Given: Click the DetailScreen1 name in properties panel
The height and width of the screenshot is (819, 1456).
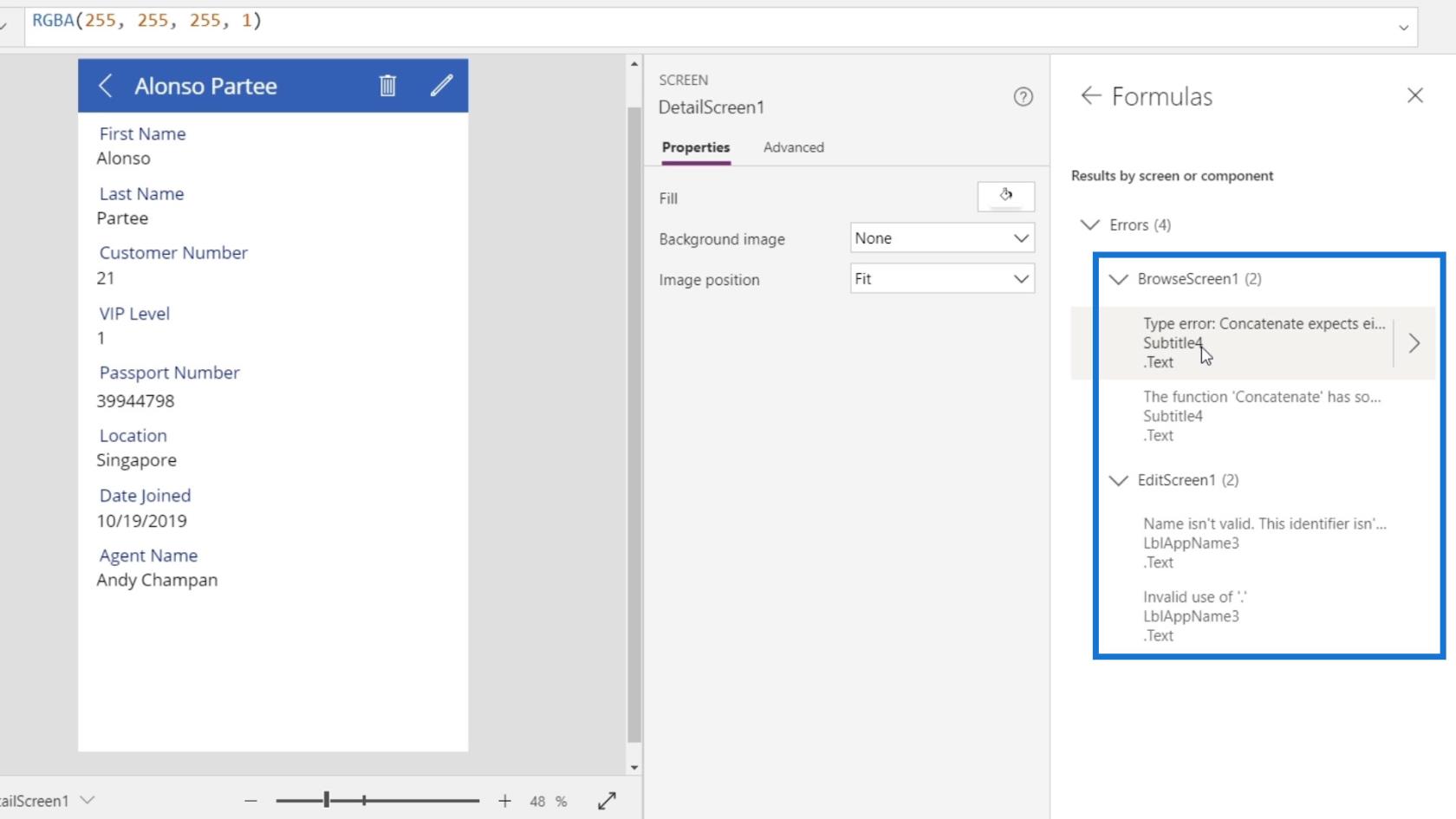Looking at the screenshot, I should coord(712,107).
